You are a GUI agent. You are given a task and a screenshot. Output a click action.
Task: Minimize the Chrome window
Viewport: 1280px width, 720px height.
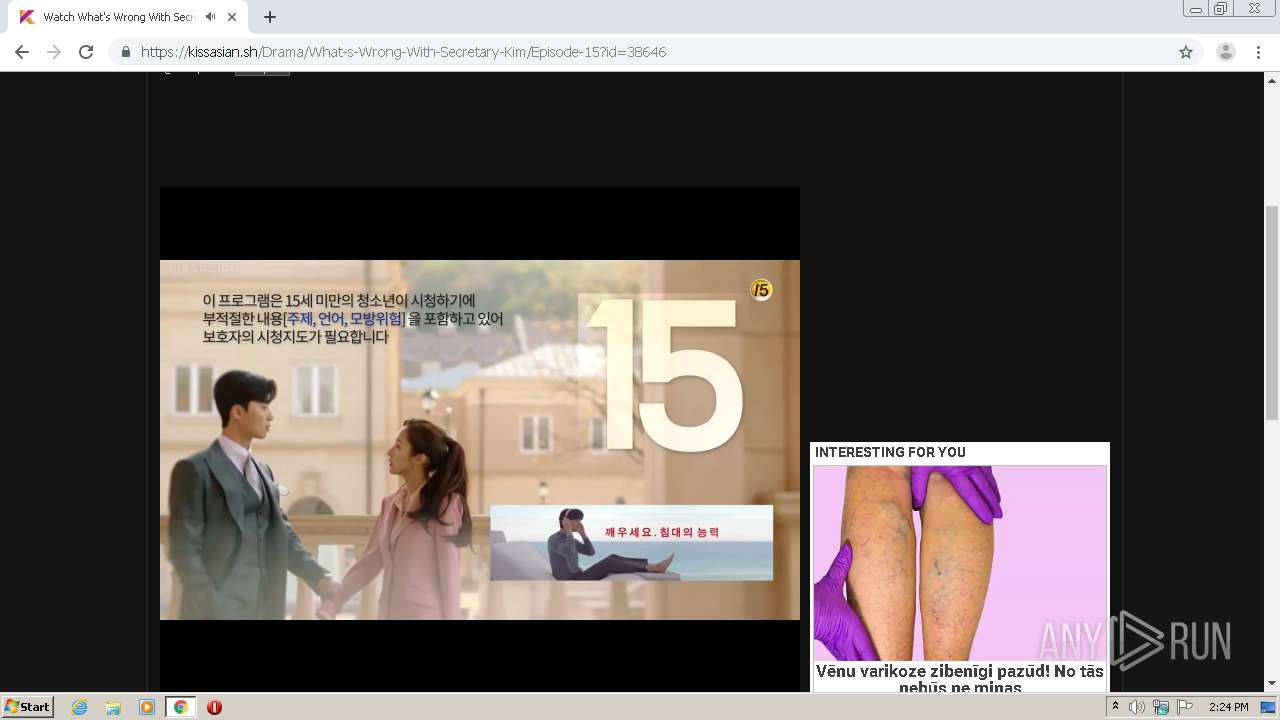click(1195, 9)
